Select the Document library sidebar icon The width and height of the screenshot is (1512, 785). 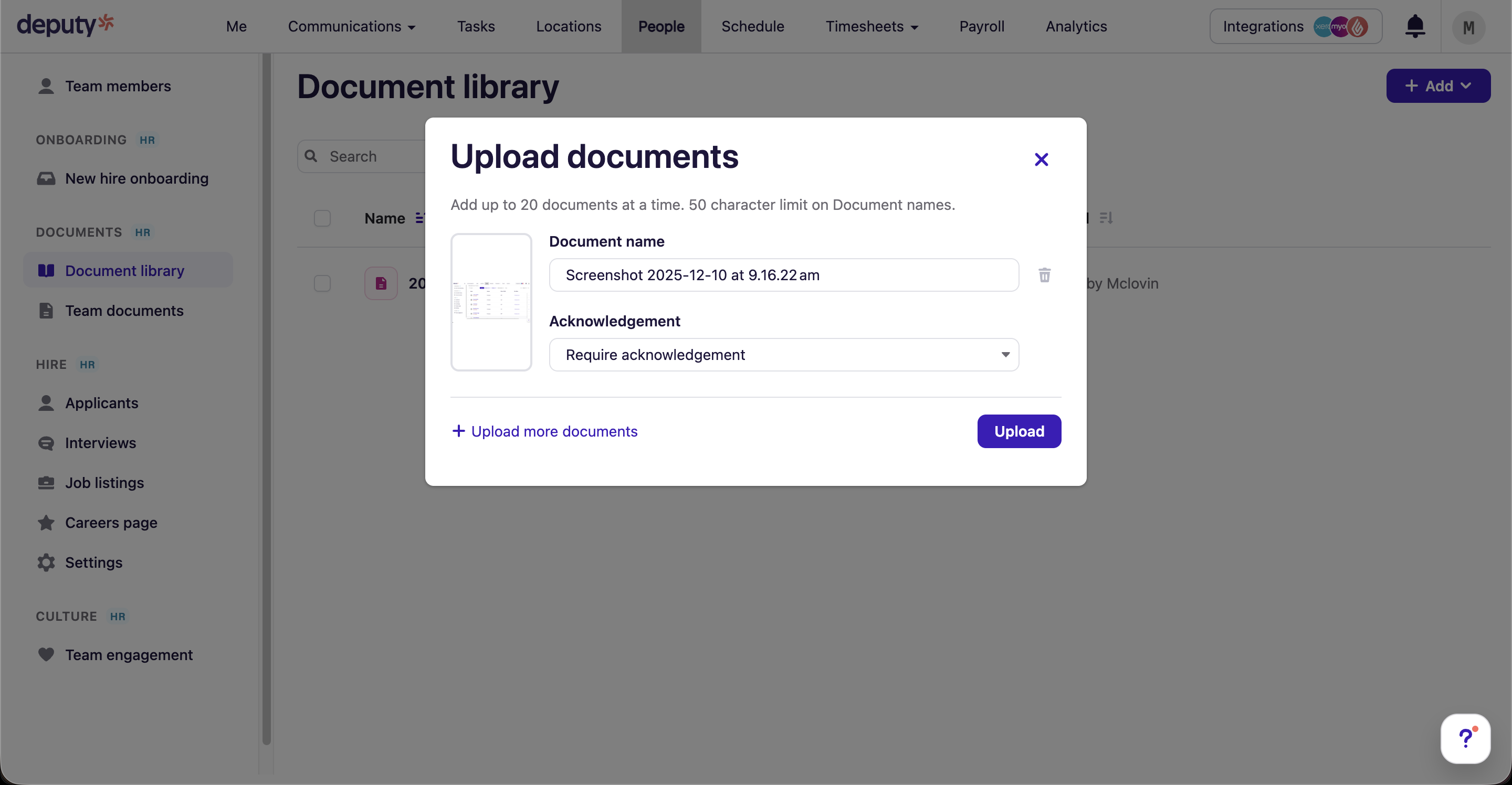click(x=46, y=270)
